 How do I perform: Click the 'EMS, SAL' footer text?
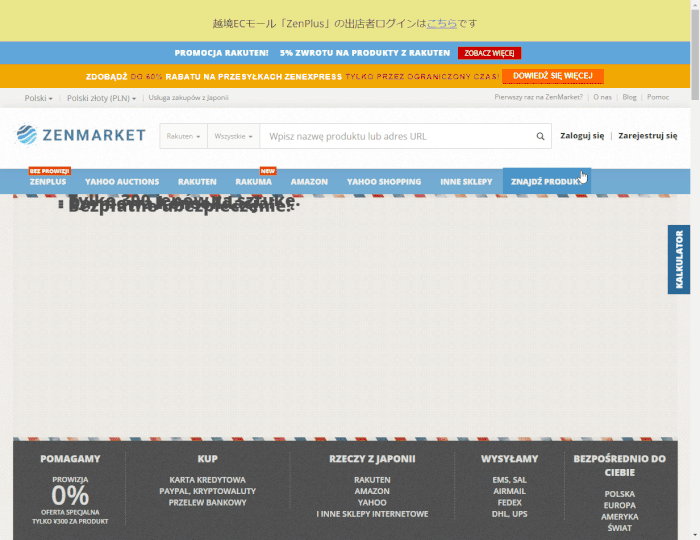[x=509, y=480]
